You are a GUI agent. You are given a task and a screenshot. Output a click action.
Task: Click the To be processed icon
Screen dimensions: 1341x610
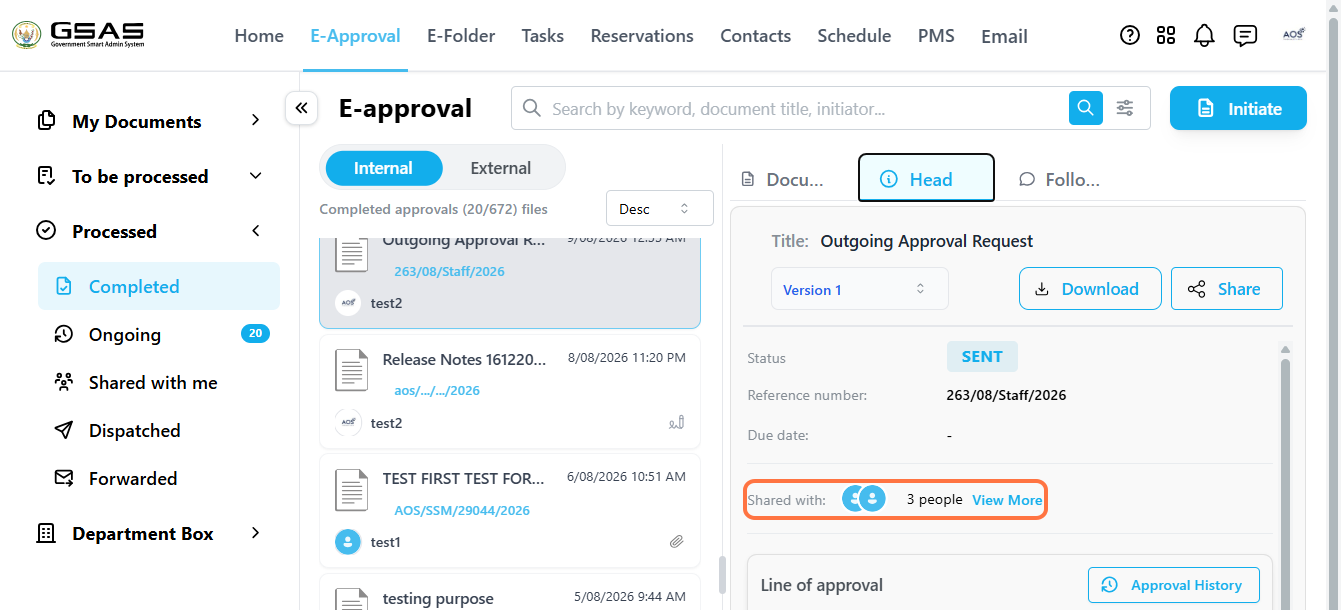46,176
